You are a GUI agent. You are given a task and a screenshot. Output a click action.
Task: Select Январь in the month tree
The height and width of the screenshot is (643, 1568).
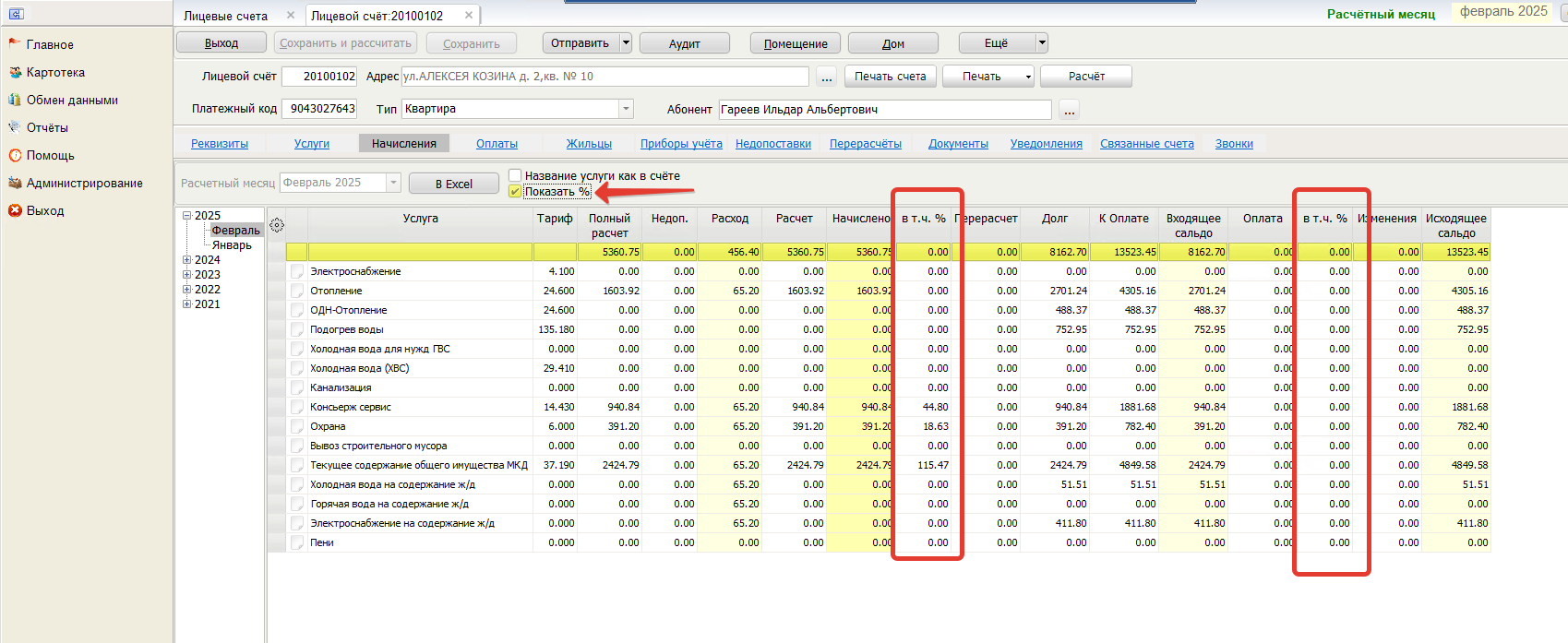(232, 245)
